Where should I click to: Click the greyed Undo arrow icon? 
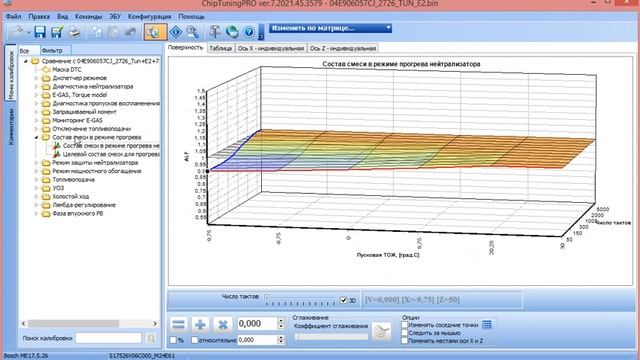point(130,32)
